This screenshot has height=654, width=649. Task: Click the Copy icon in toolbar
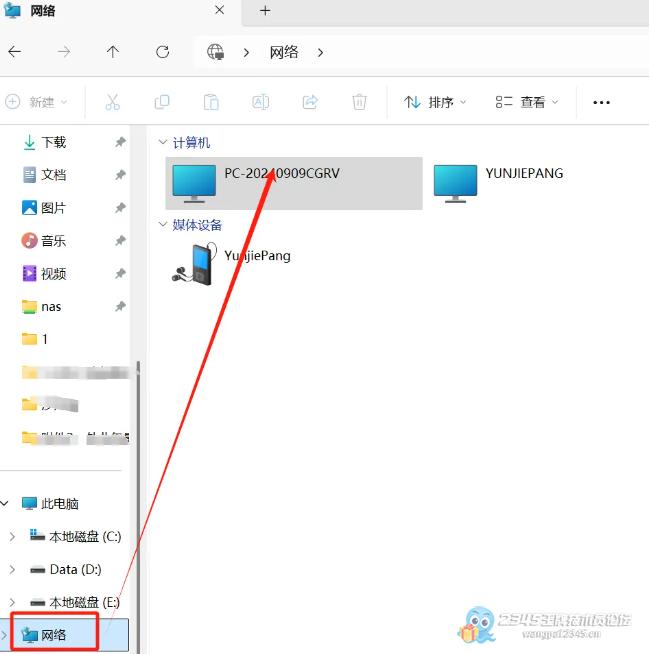tap(161, 102)
